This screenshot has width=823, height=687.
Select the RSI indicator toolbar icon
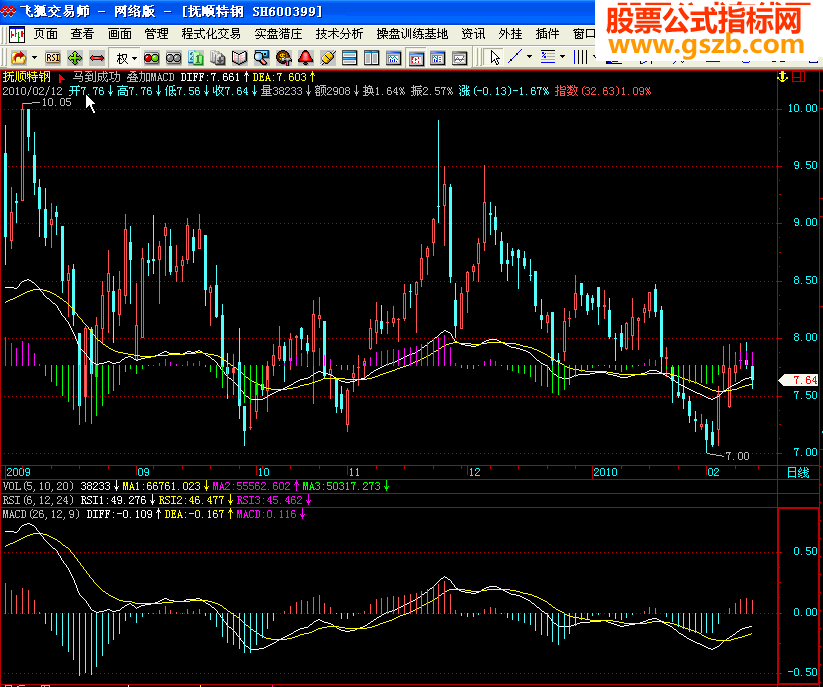(x=51, y=57)
